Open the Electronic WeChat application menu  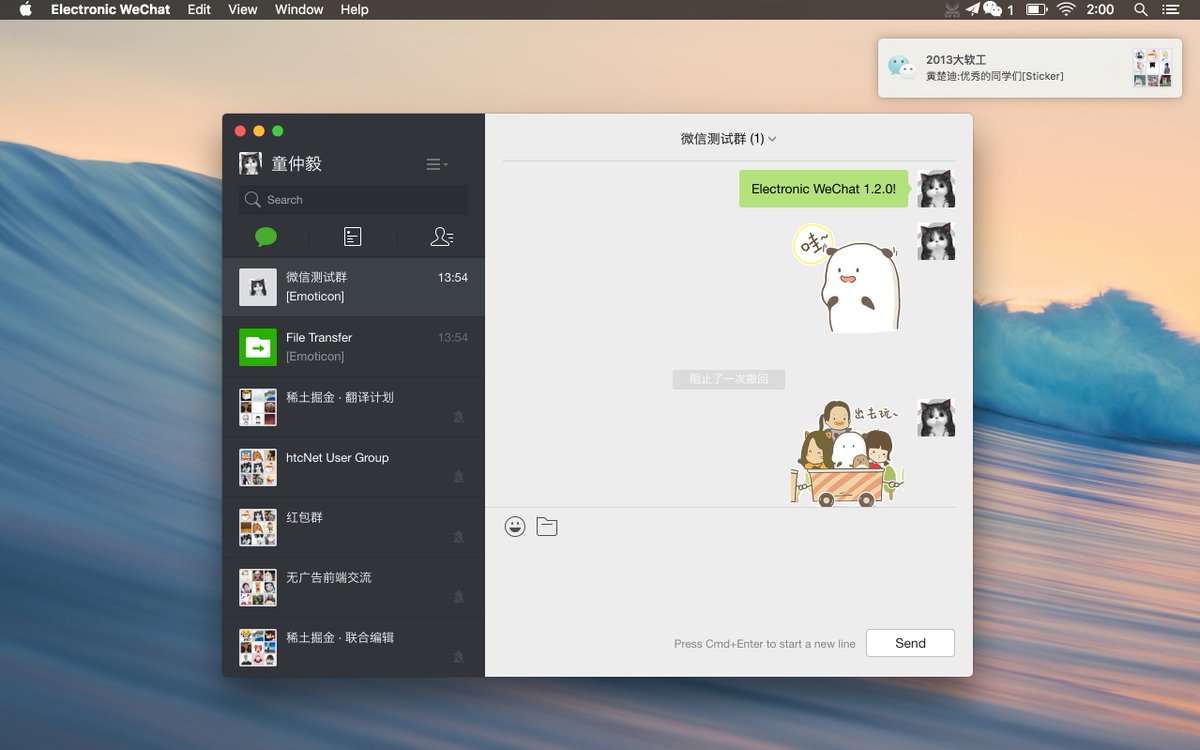(x=110, y=10)
